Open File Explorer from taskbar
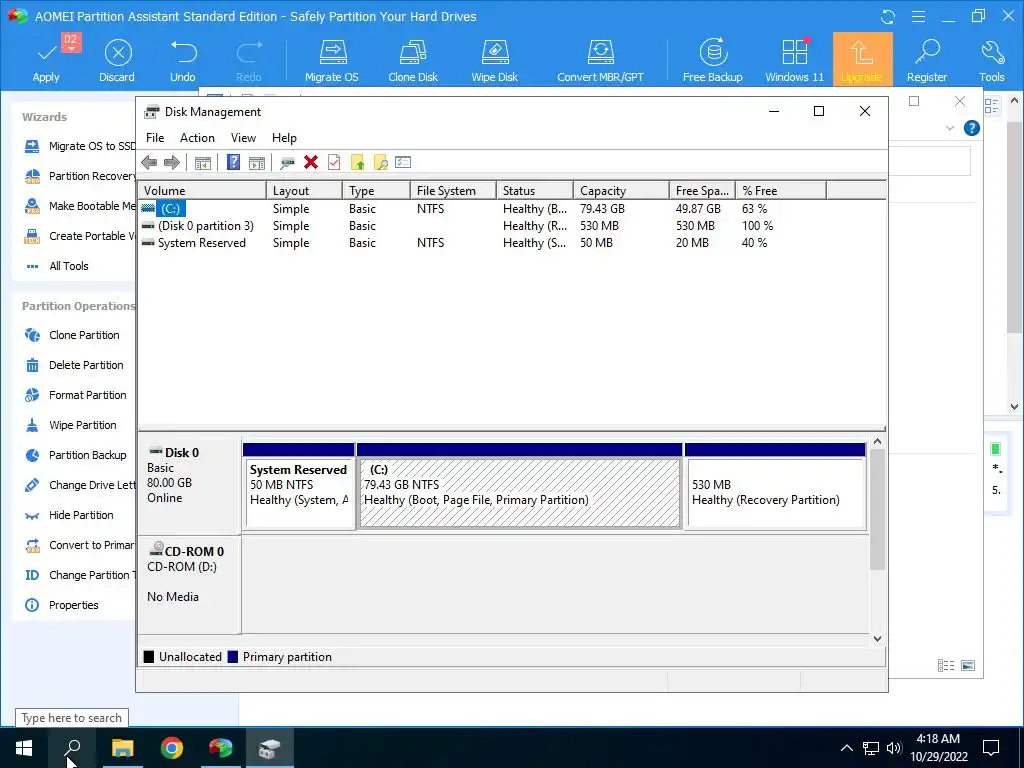 pos(122,748)
